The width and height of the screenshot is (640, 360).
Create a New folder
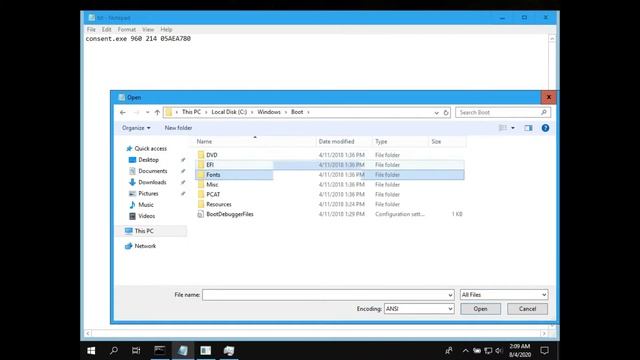pos(178,128)
